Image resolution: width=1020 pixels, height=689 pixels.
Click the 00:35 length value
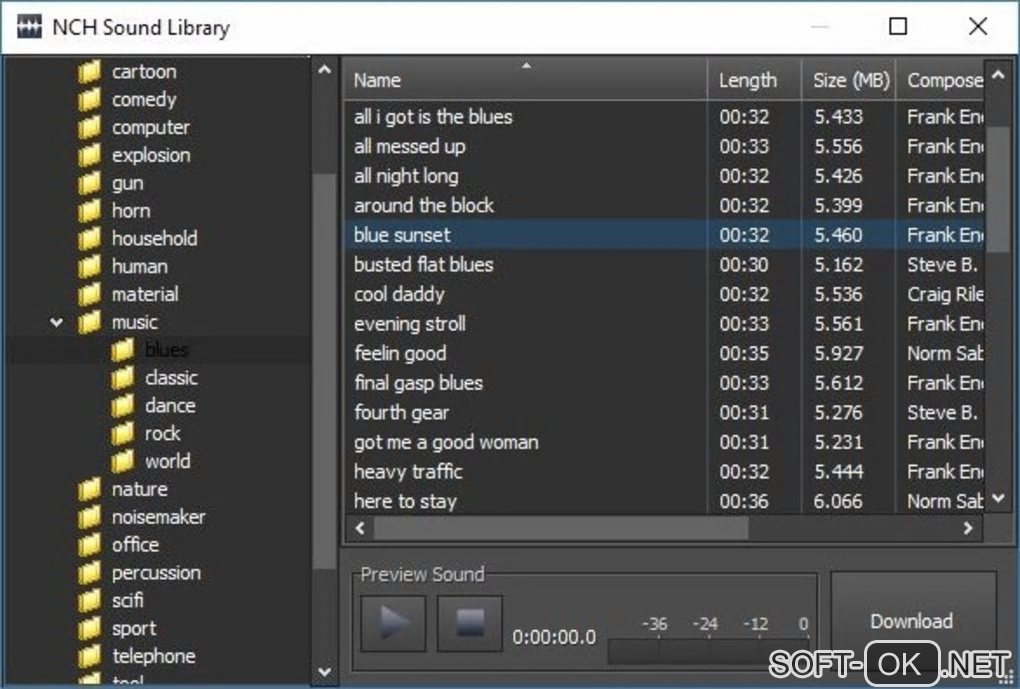tap(744, 354)
